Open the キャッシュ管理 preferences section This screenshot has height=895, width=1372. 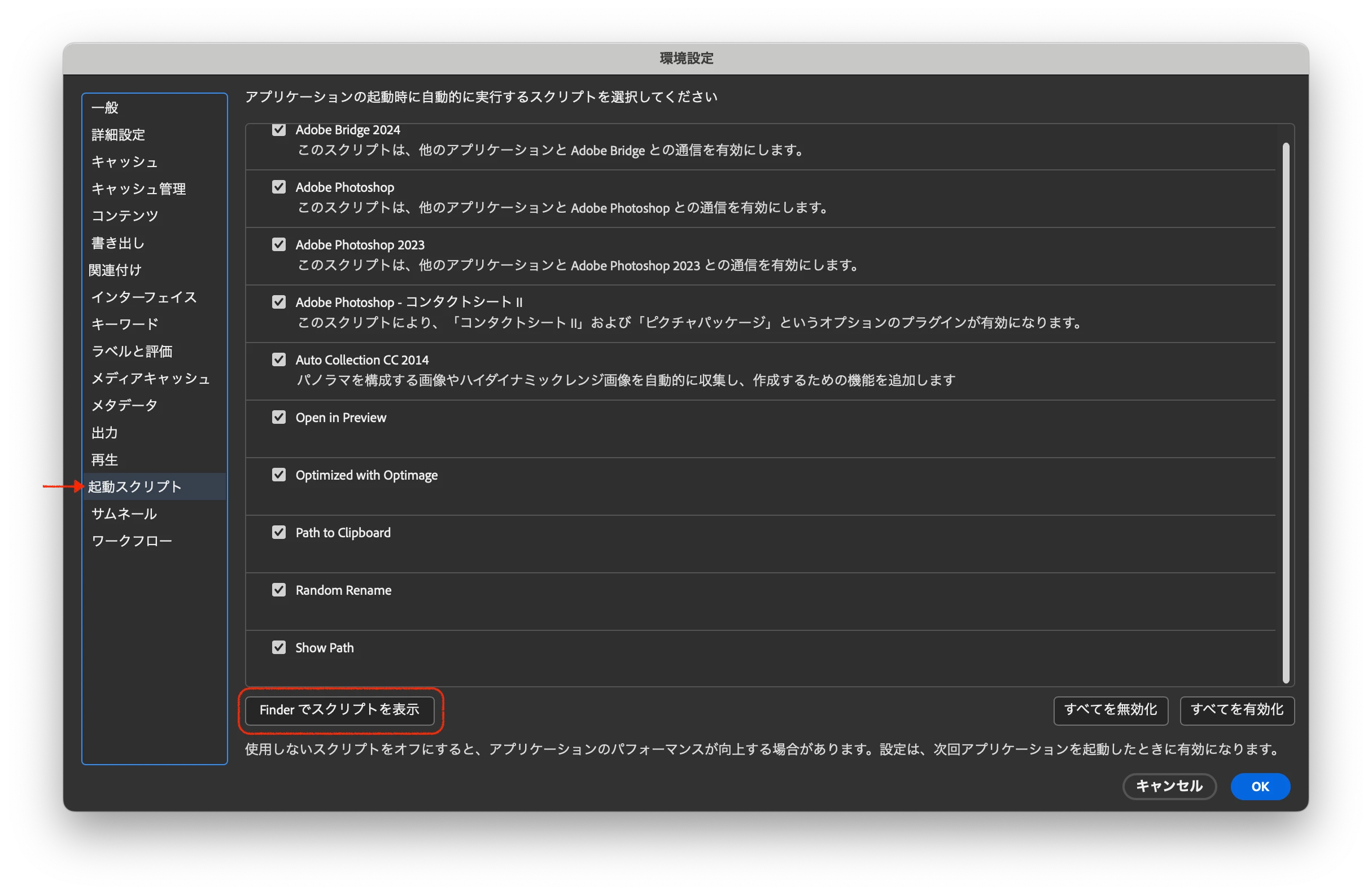click(x=138, y=189)
